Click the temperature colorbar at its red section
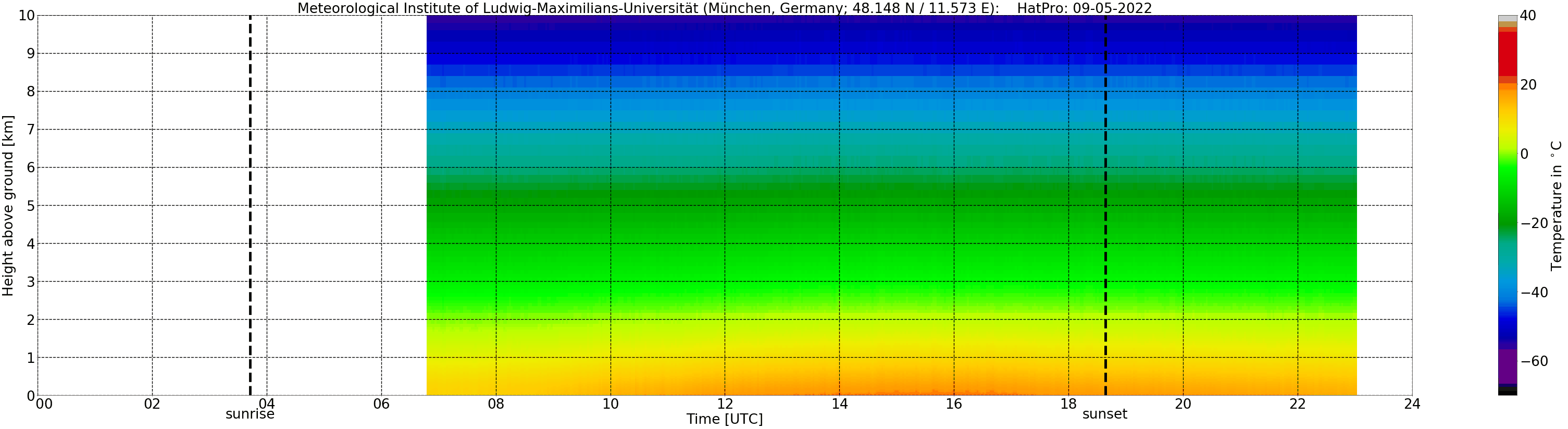Screen dimensions: 1568x429 coord(1507,54)
